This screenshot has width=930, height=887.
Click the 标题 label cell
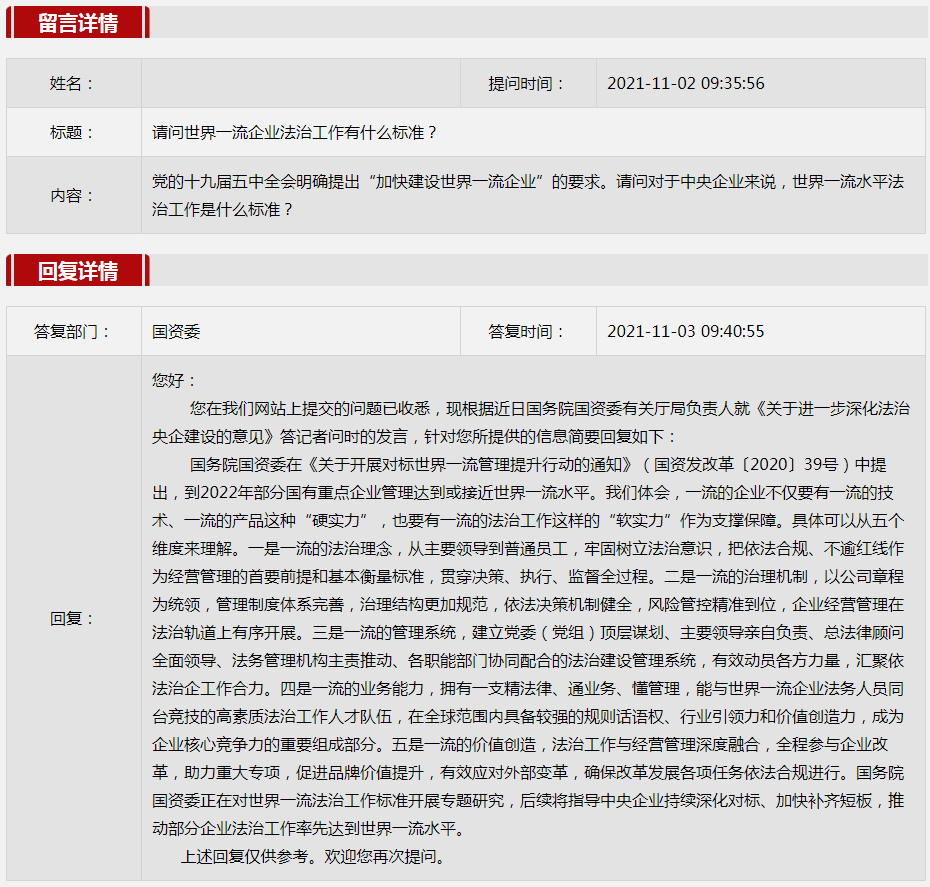72,132
